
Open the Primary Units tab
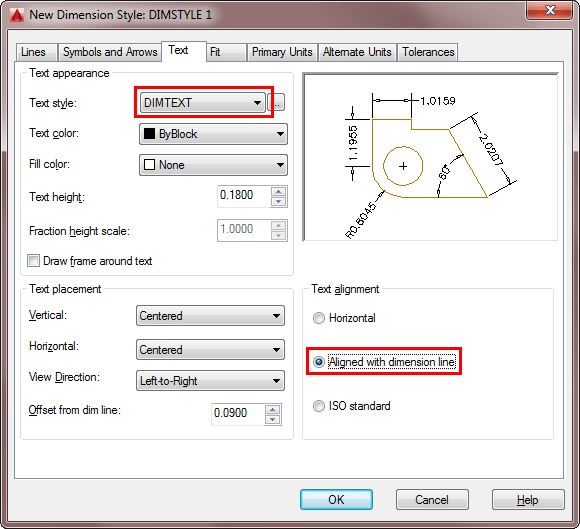pyautogui.click(x=282, y=52)
